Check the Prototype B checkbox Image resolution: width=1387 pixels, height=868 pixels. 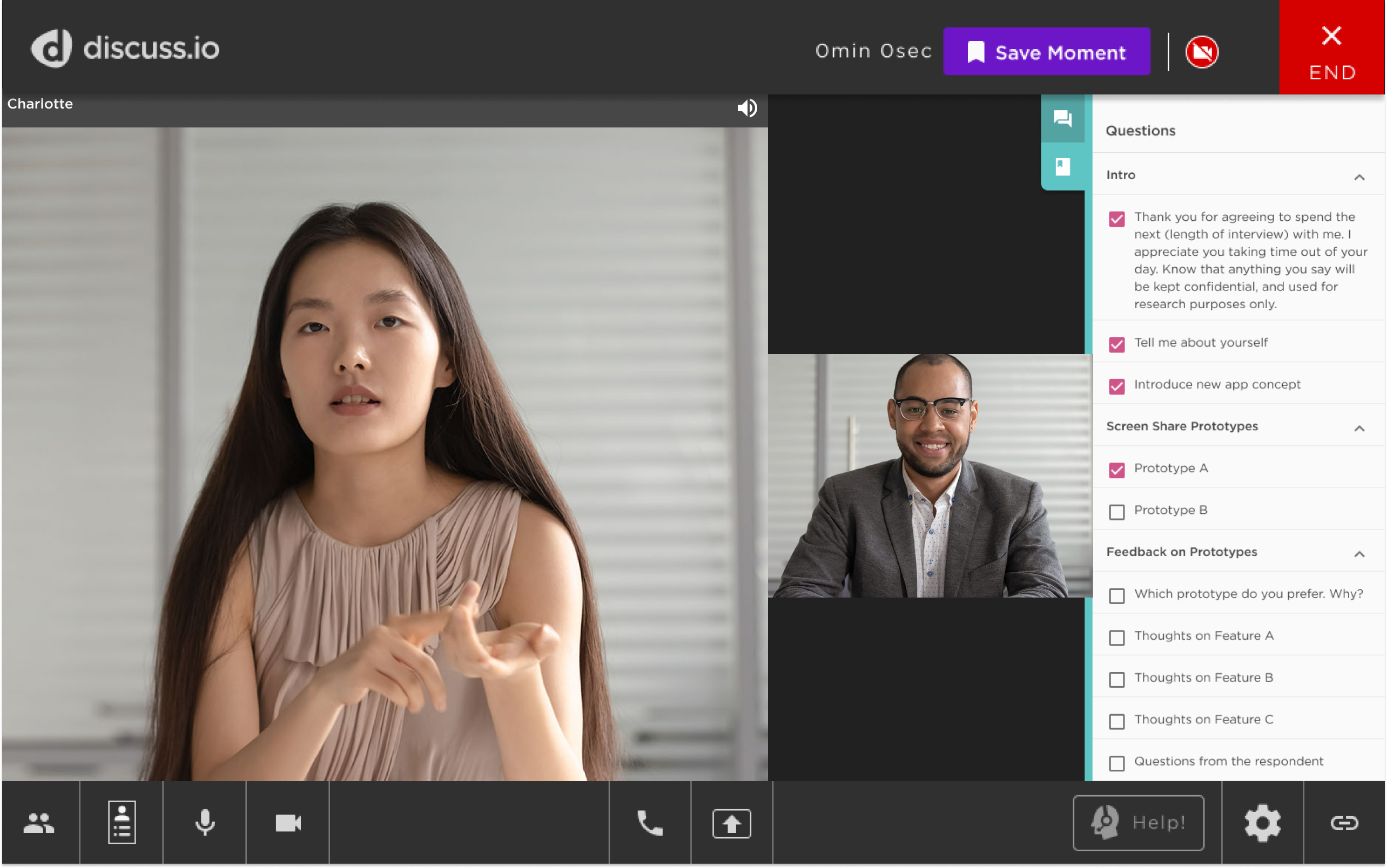(x=1116, y=512)
